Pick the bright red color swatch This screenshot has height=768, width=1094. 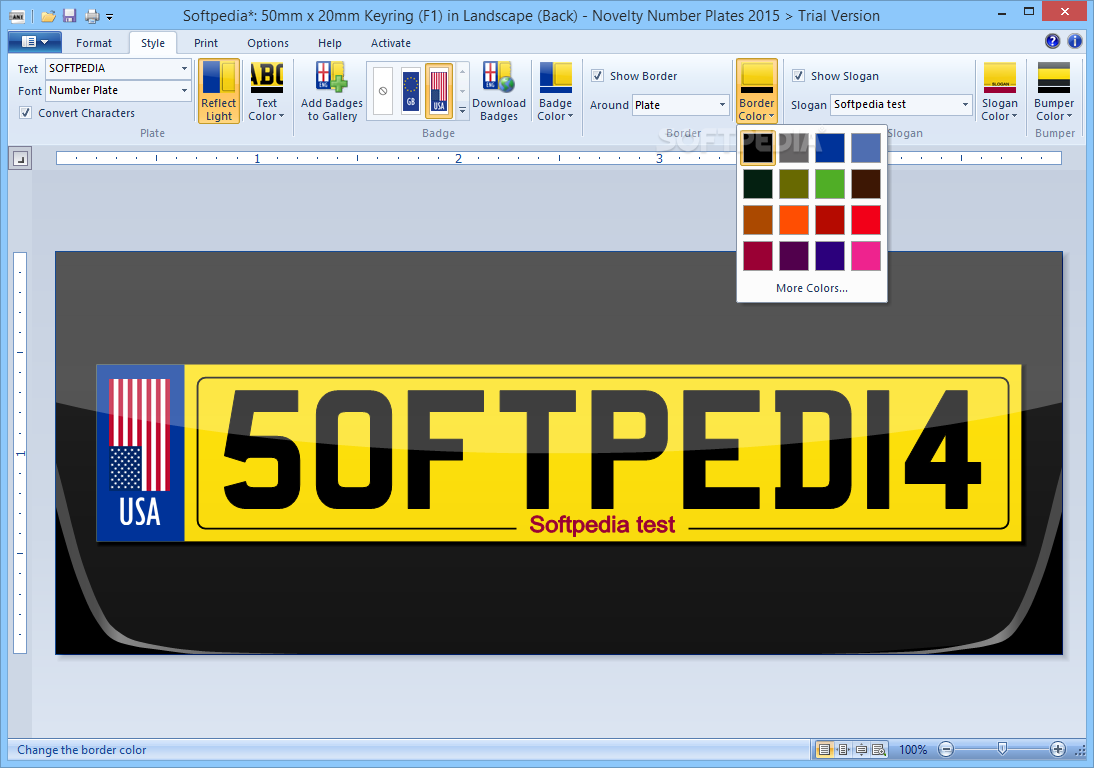coord(866,220)
